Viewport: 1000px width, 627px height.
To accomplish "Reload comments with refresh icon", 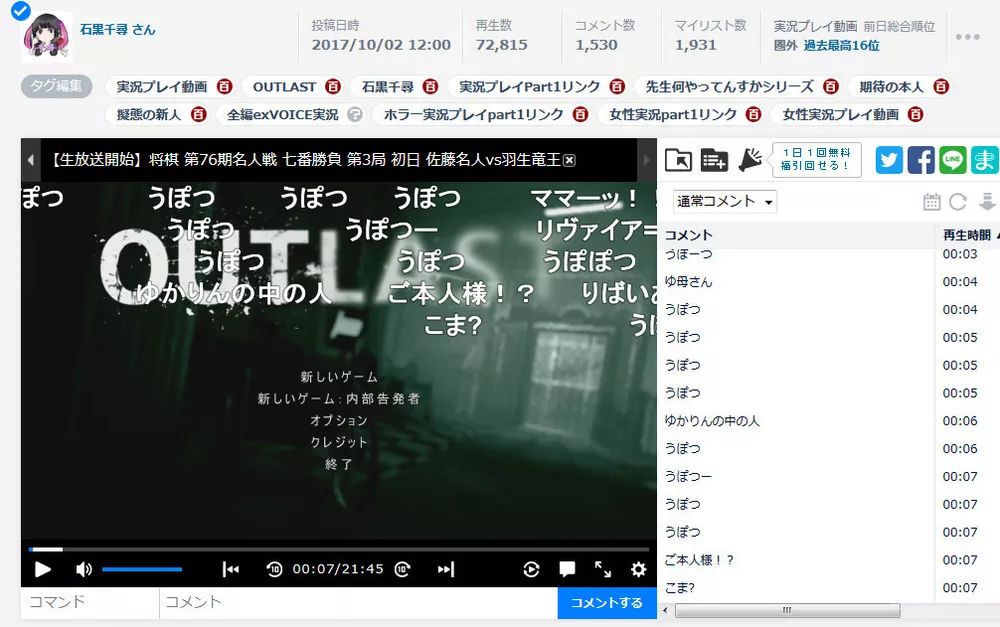I will (958, 202).
